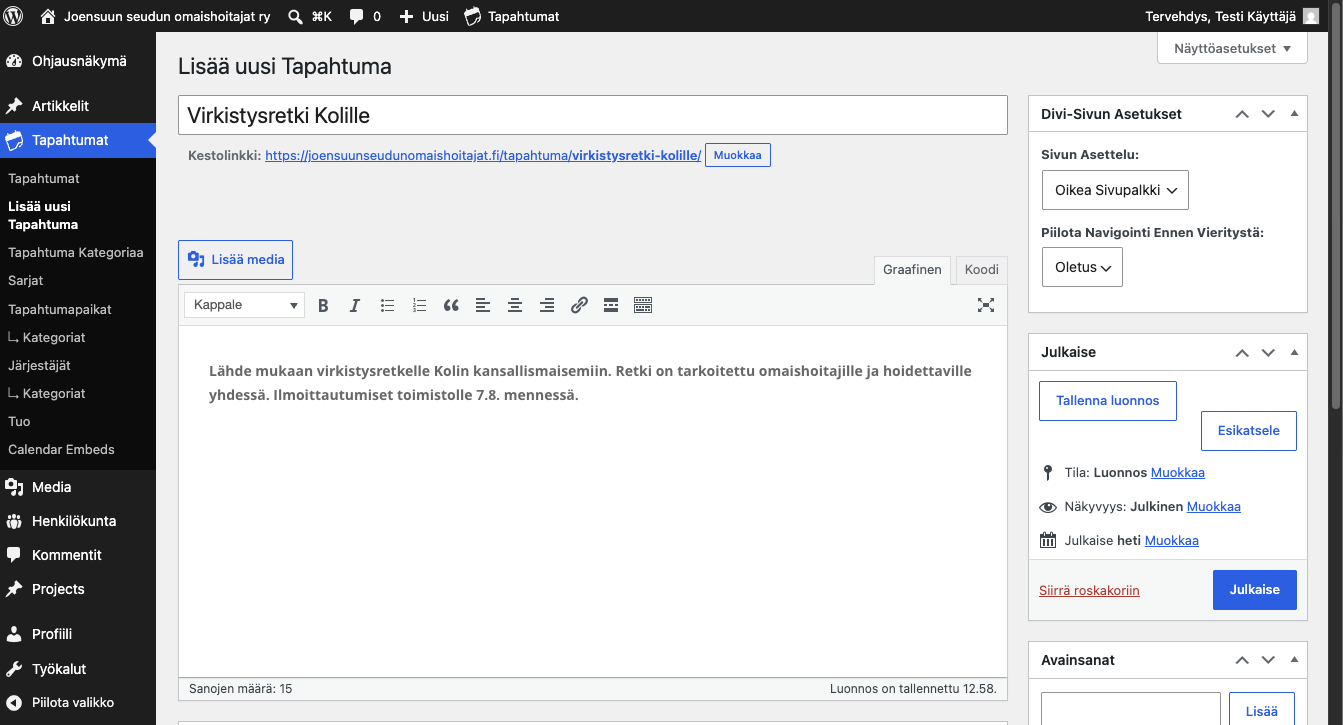The image size is (1343, 725).
Task: Visit site Joensuun seudun omaishoitajat ry
Action: point(156,16)
